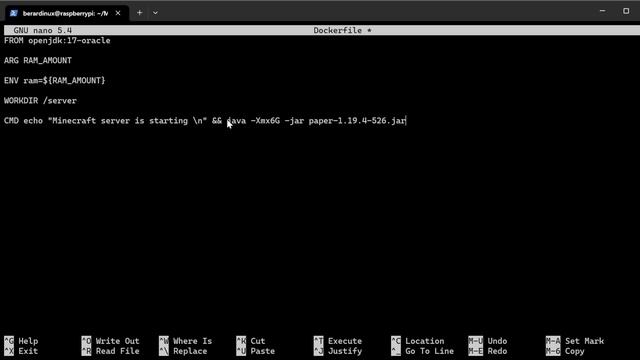The width and height of the screenshot is (640, 360).
Task: Click the ^T Execute shortcut
Action: click(338, 341)
